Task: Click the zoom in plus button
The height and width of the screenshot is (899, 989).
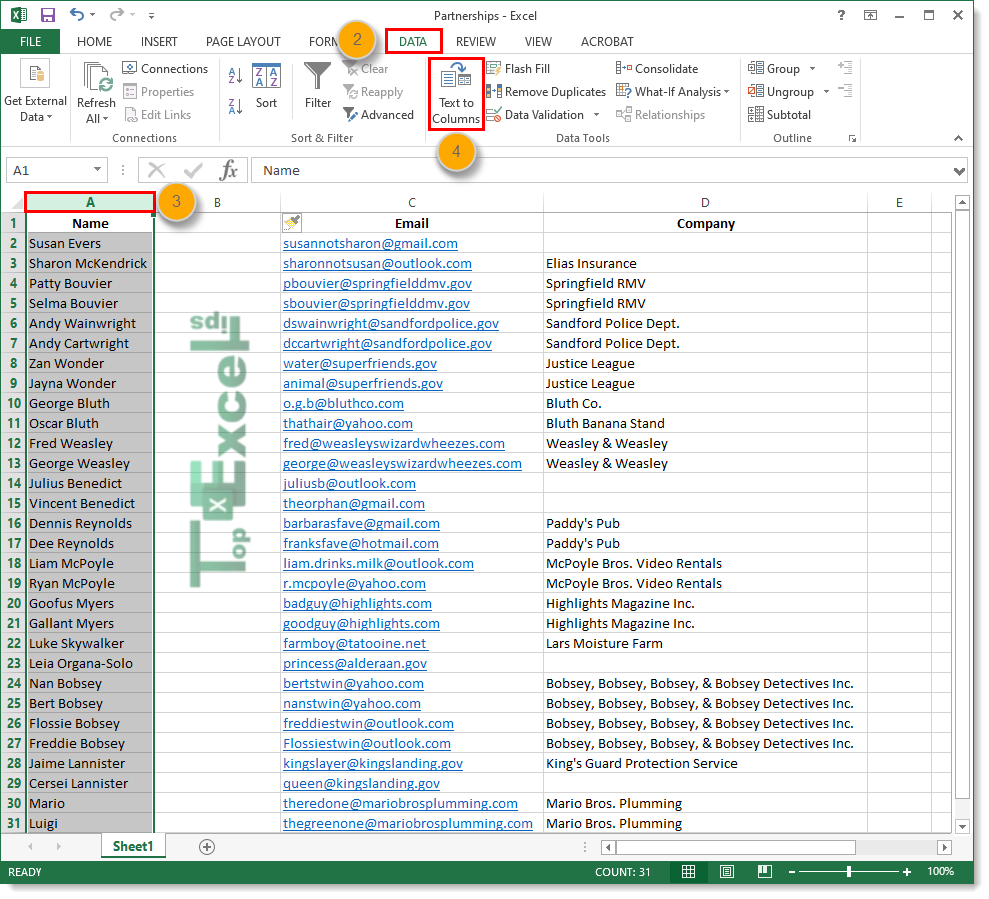Action: (x=906, y=872)
